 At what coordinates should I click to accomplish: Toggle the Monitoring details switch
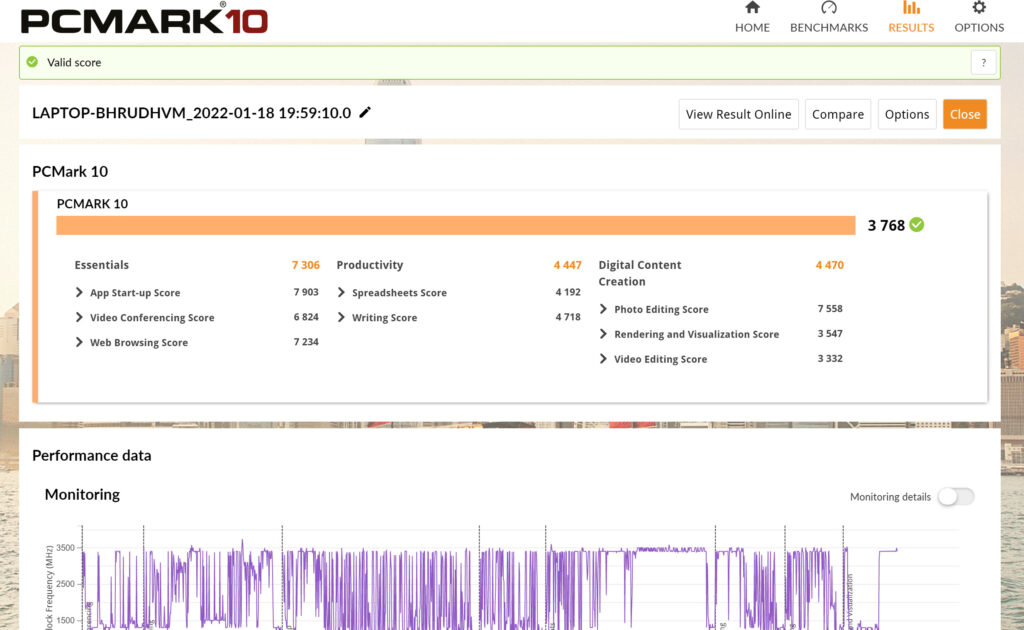coord(955,497)
